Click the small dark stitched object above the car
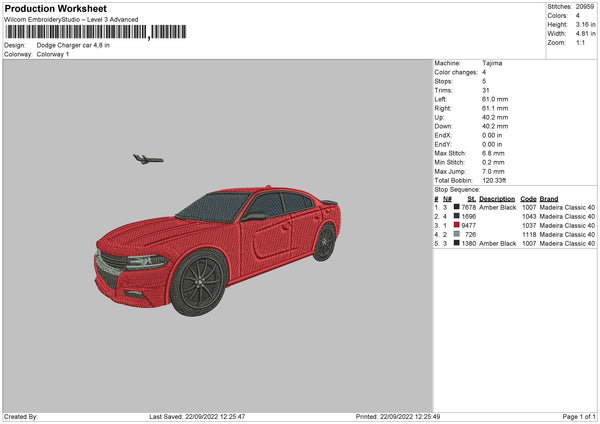This screenshot has height=424, width=600. [x=148, y=159]
